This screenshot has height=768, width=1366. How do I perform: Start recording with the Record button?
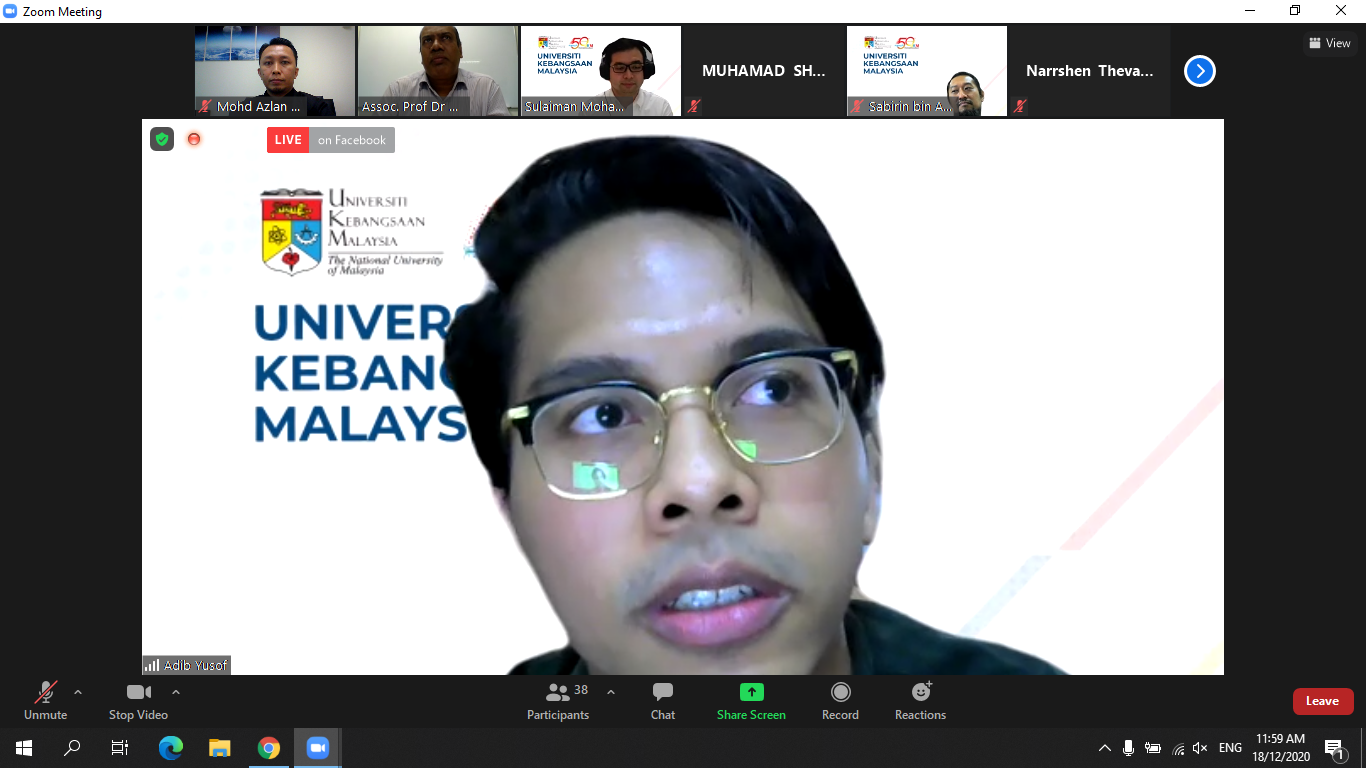pyautogui.click(x=840, y=701)
